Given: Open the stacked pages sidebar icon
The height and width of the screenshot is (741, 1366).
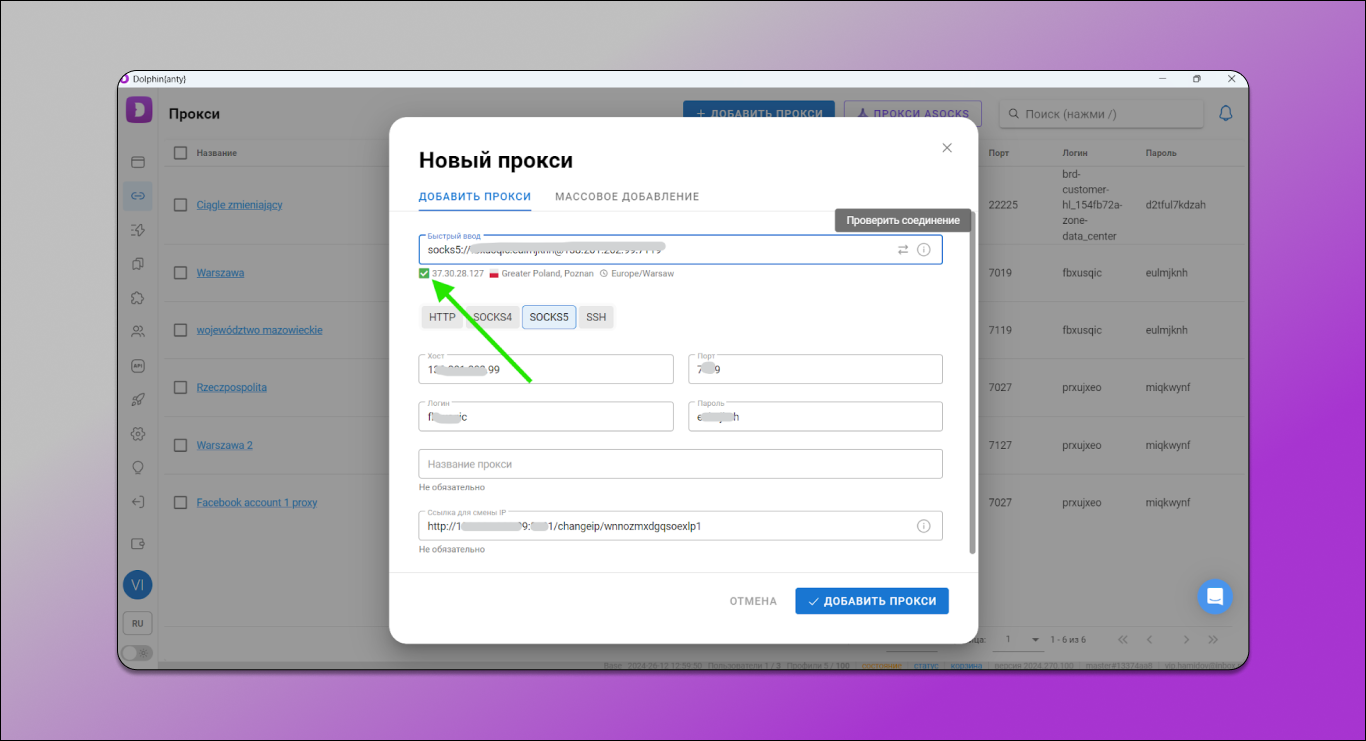Looking at the screenshot, I should click(138, 264).
